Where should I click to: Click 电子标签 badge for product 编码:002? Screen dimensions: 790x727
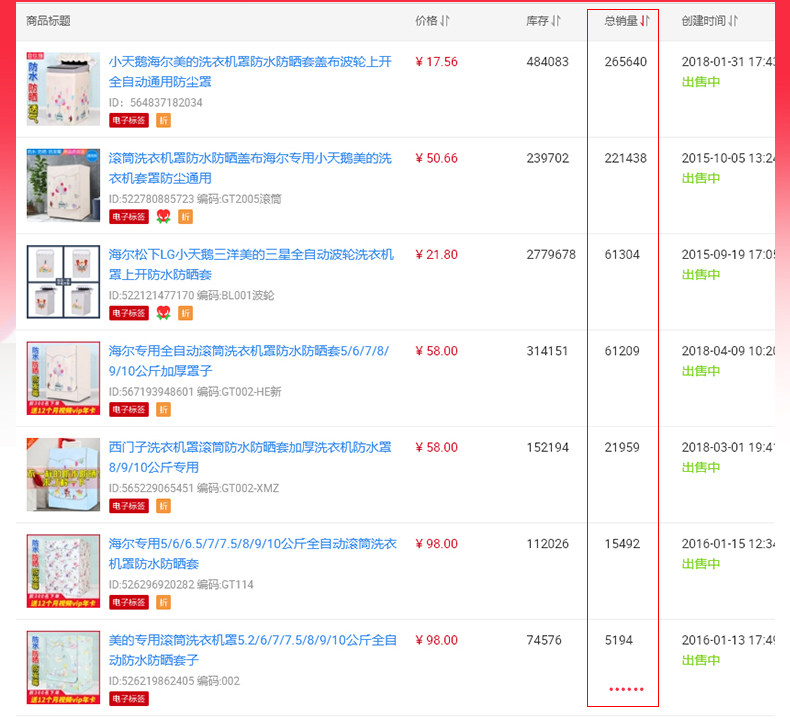click(x=129, y=699)
